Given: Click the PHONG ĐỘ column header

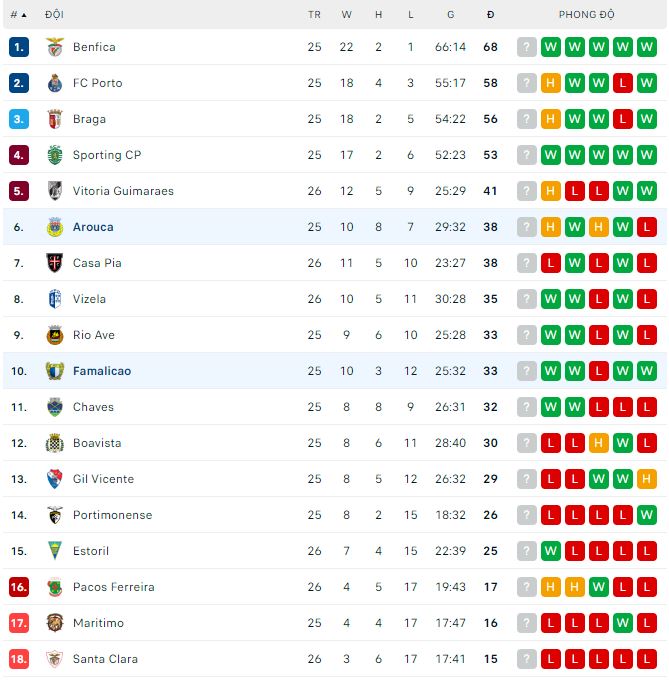Looking at the screenshot, I should [x=587, y=15].
